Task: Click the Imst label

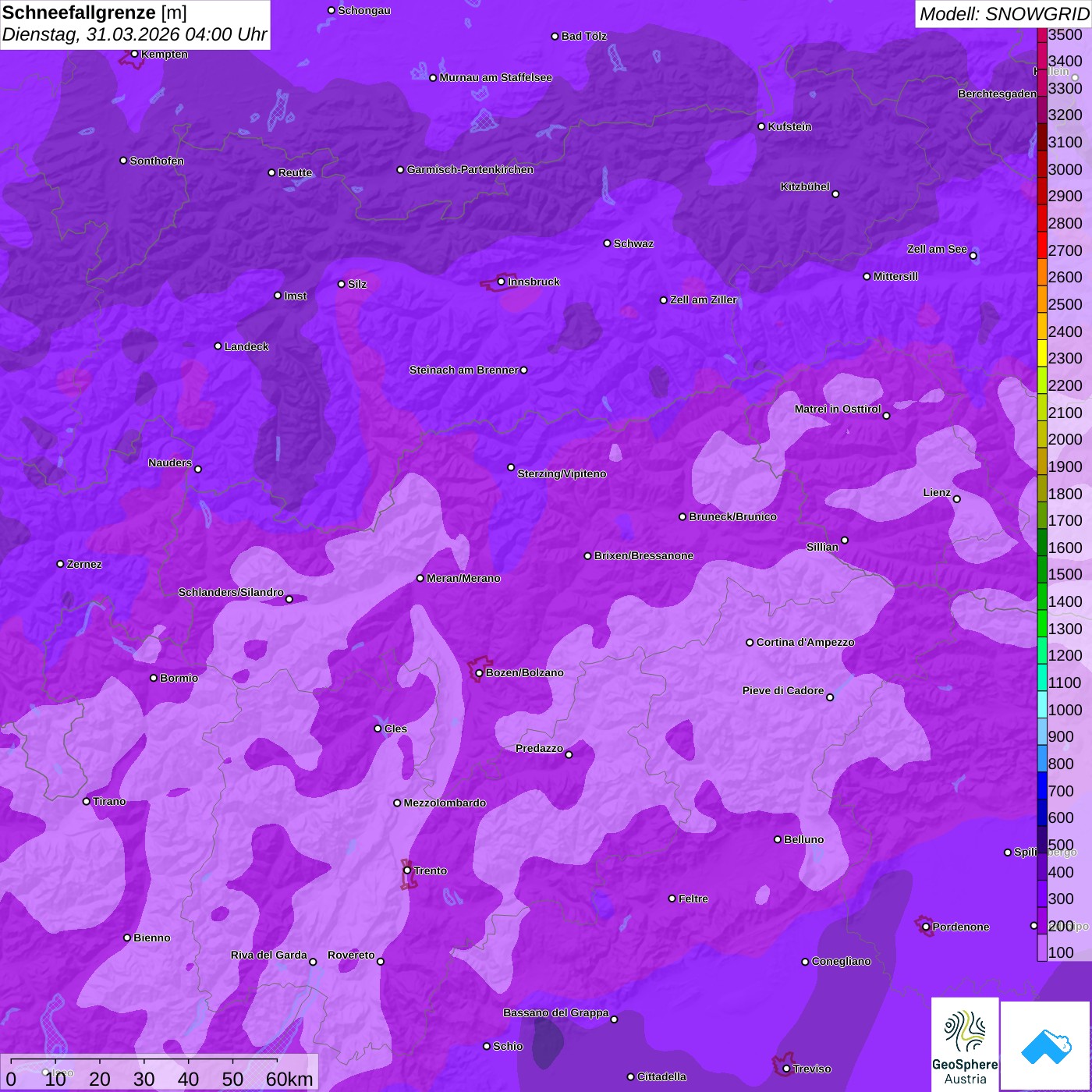Action: pyautogui.click(x=296, y=296)
